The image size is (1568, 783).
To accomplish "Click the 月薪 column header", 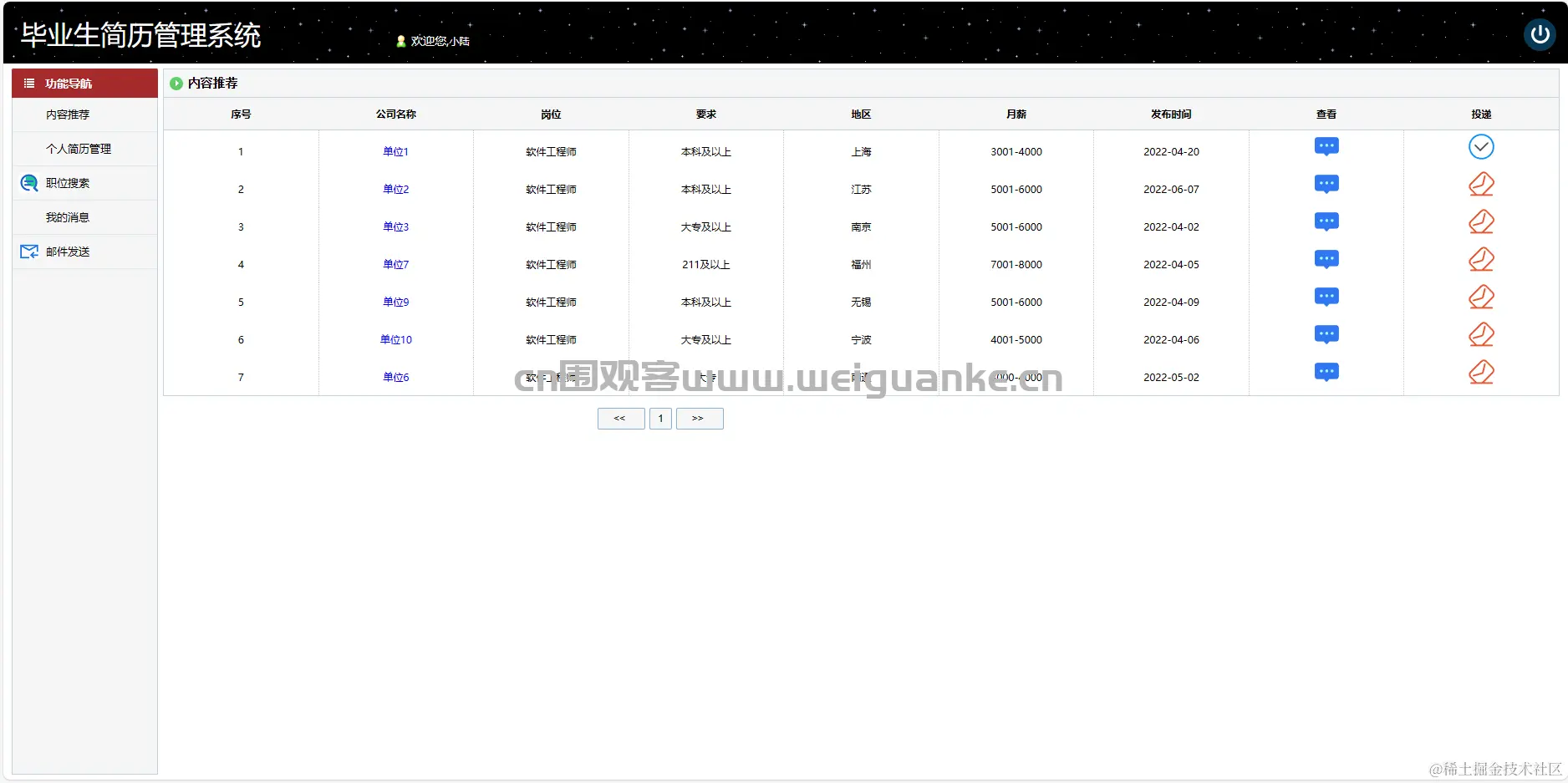I will [1016, 114].
